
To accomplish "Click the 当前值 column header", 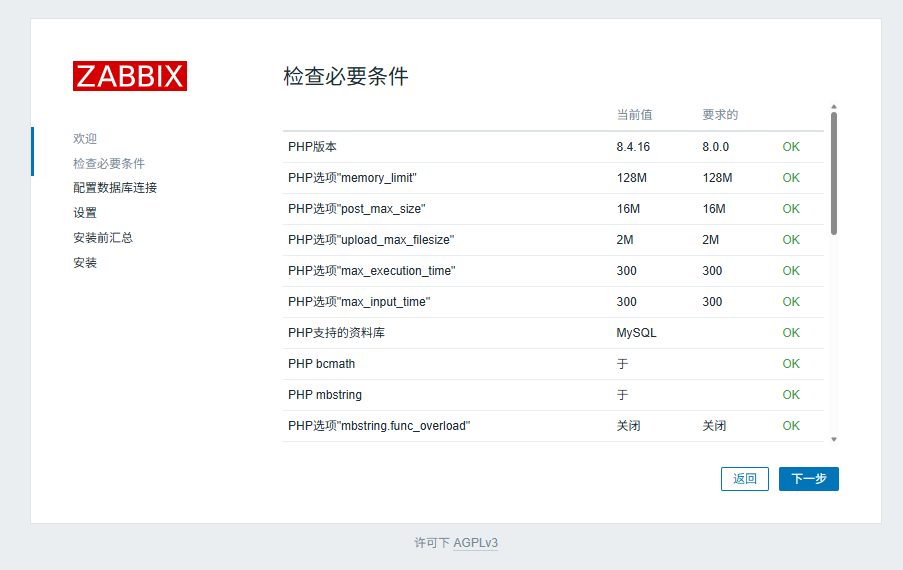I will pyautogui.click(x=635, y=115).
